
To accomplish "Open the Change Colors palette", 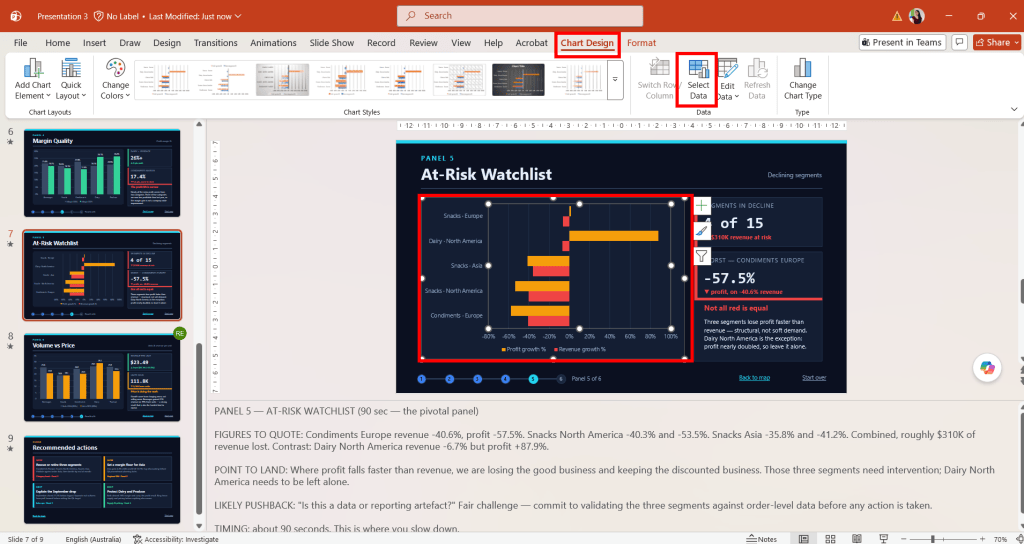I will click(x=115, y=79).
